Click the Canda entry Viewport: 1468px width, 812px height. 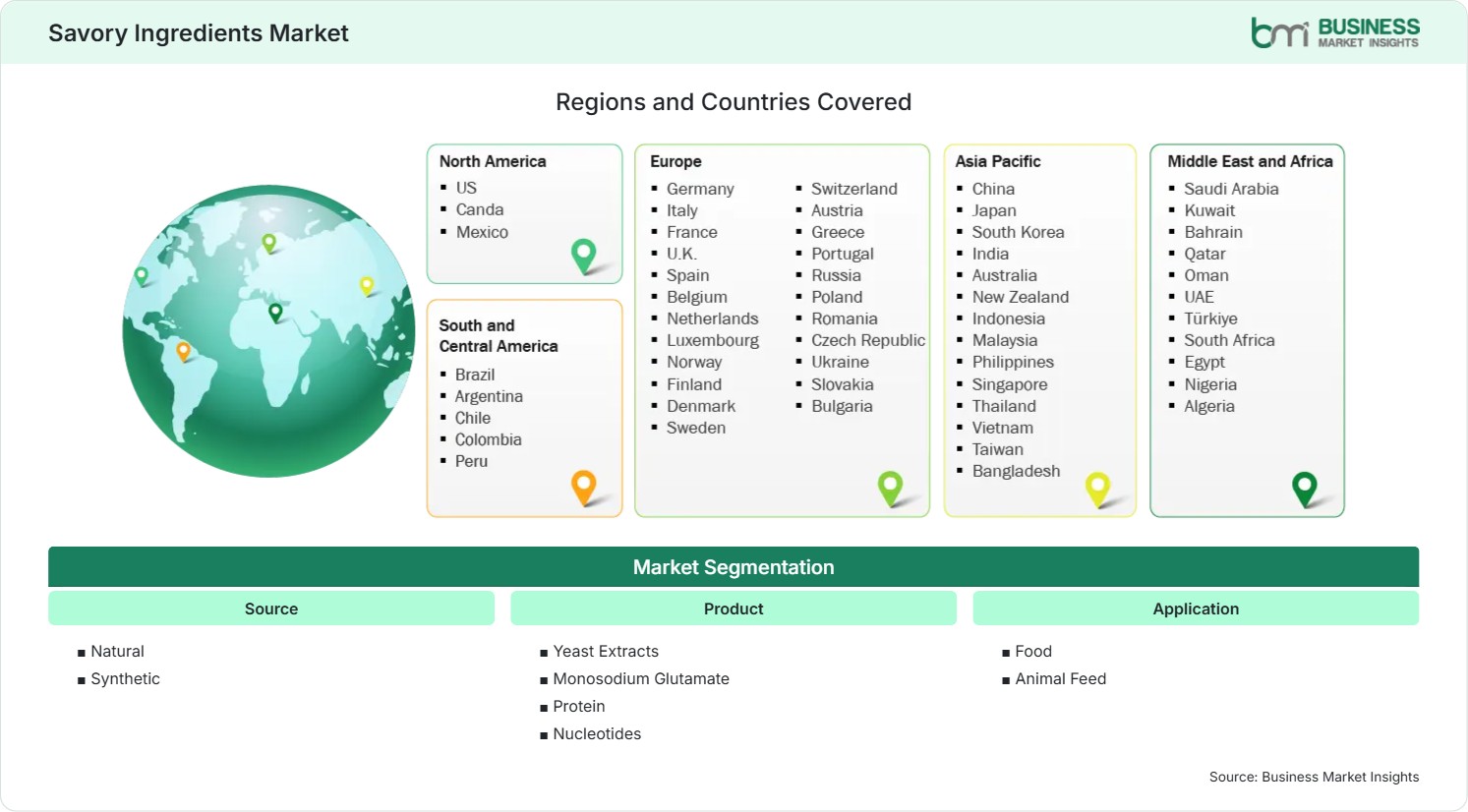(x=480, y=209)
